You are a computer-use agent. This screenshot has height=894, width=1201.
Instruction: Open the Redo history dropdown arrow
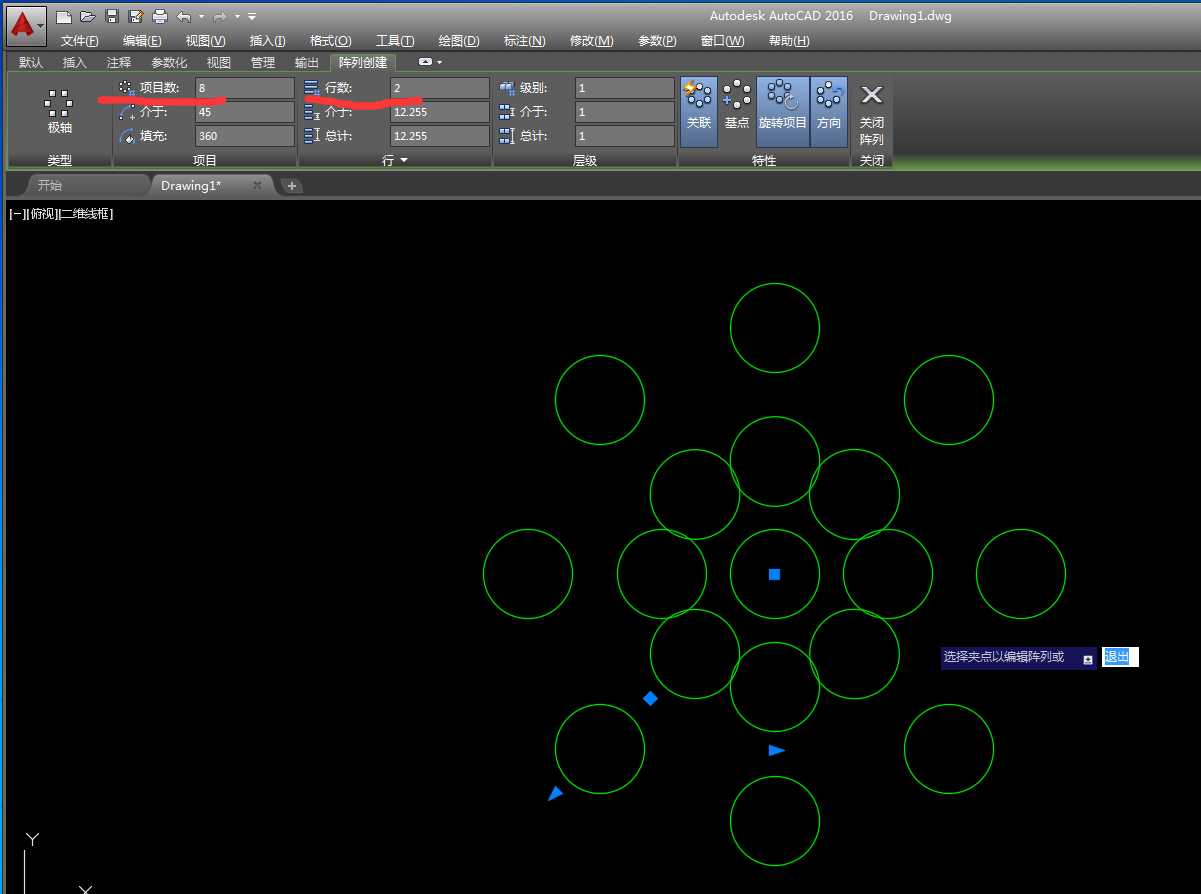237,17
